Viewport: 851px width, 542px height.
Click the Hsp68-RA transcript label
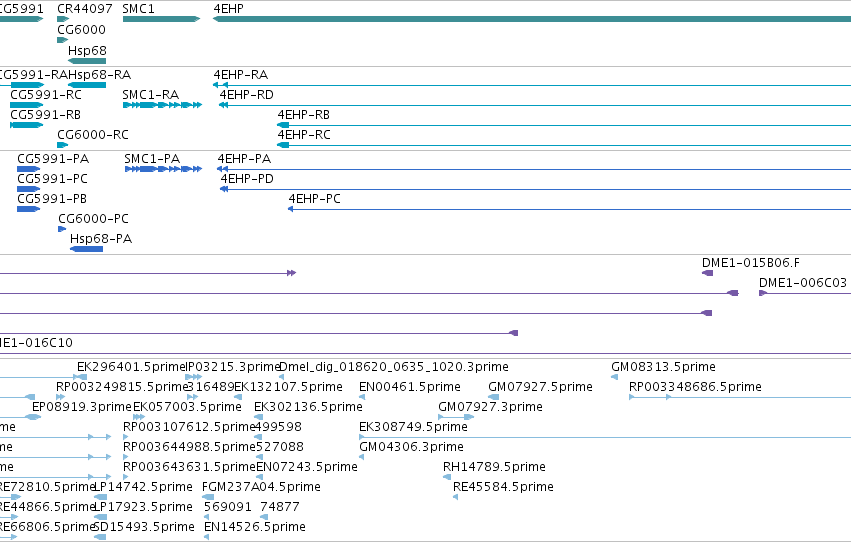pos(100,74)
